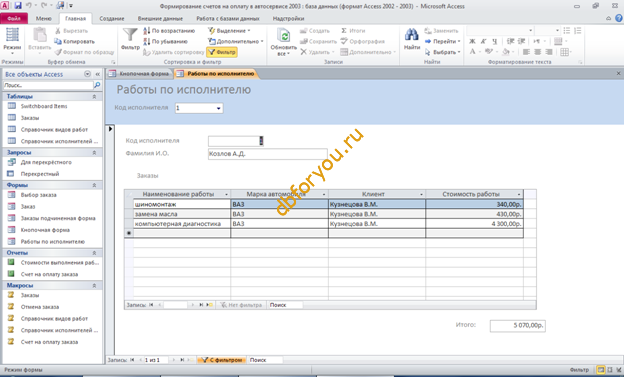
Task: Click the record selector arrow beside the form
Action: 111,129
